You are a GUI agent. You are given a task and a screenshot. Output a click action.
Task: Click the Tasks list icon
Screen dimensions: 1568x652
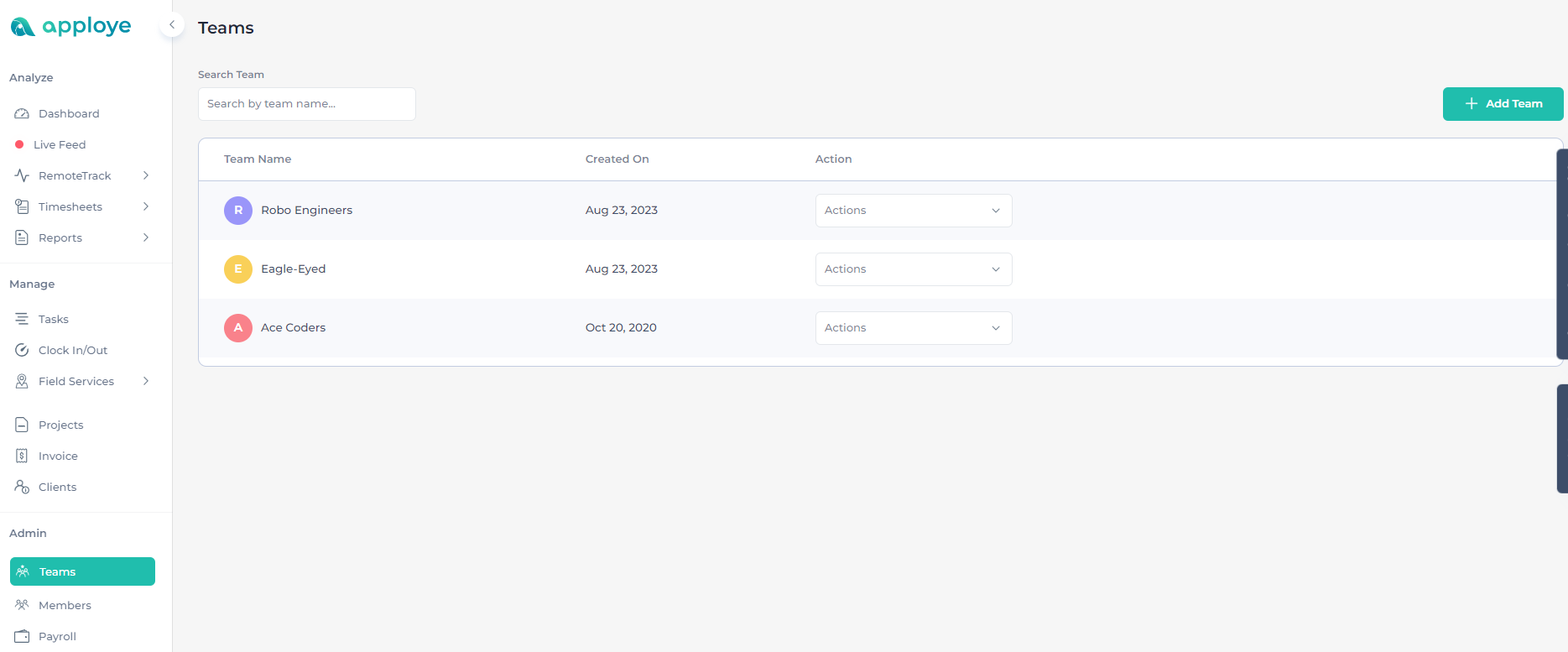pyautogui.click(x=22, y=319)
